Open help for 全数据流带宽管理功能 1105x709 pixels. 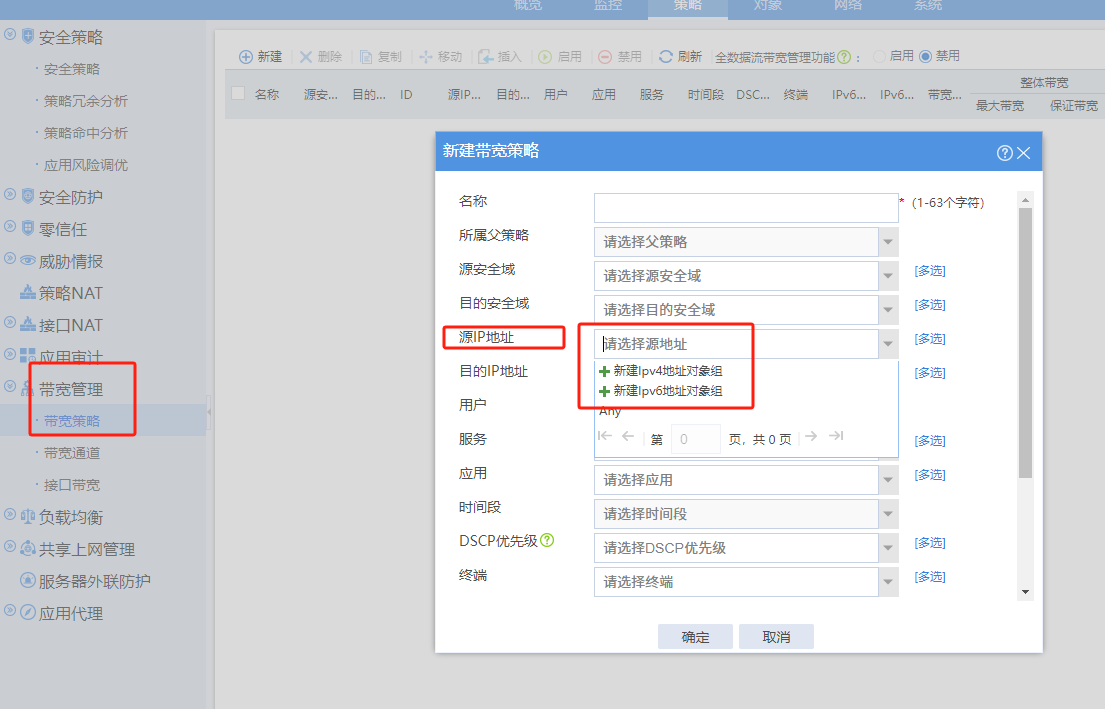point(844,57)
